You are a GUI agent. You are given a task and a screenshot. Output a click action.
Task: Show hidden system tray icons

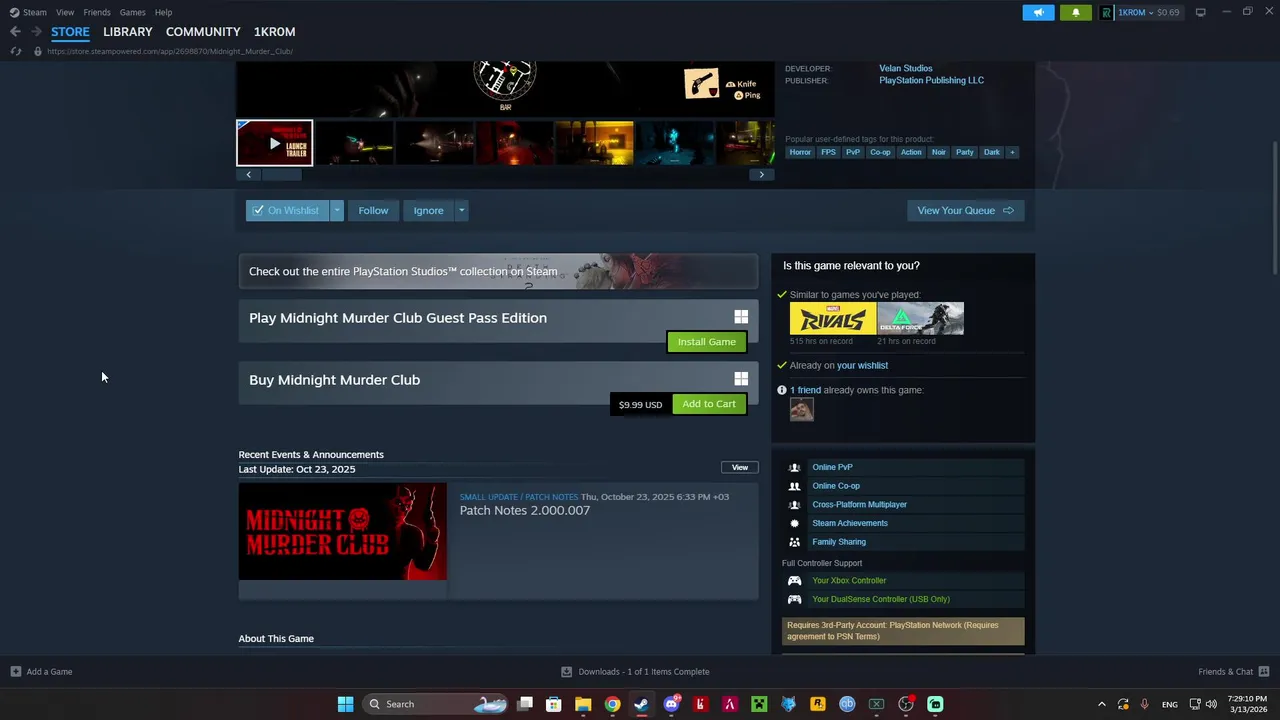[x=1102, y=704]
